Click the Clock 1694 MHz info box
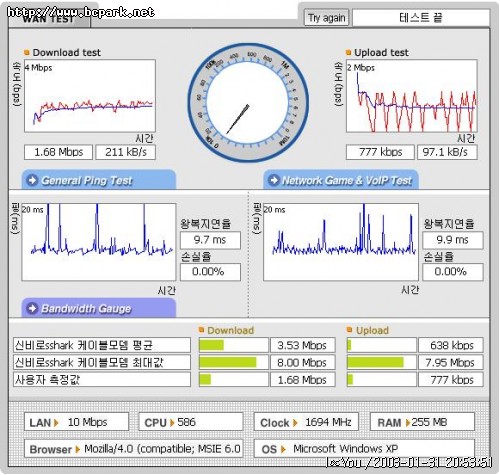Viewport: 500px width, 475px height. pos(306,422)
